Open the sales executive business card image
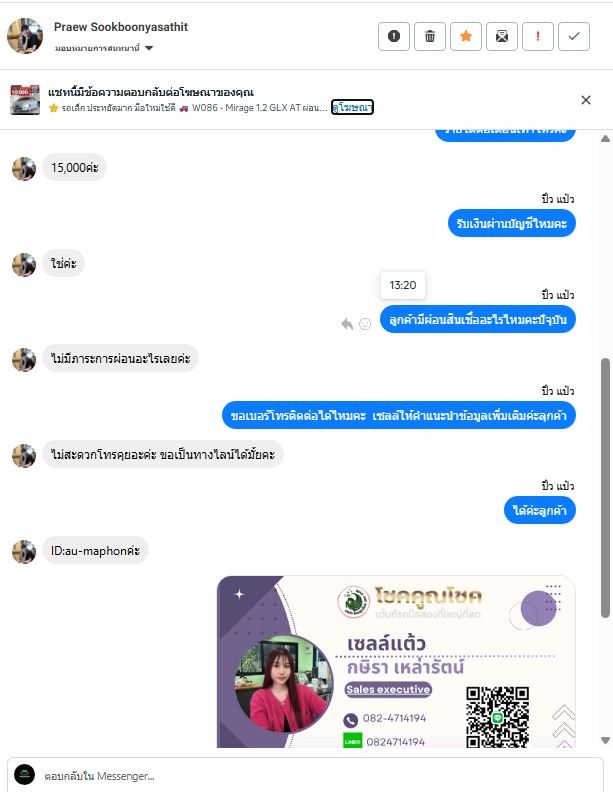The image size is (613, 792). (x=396, y=662)
